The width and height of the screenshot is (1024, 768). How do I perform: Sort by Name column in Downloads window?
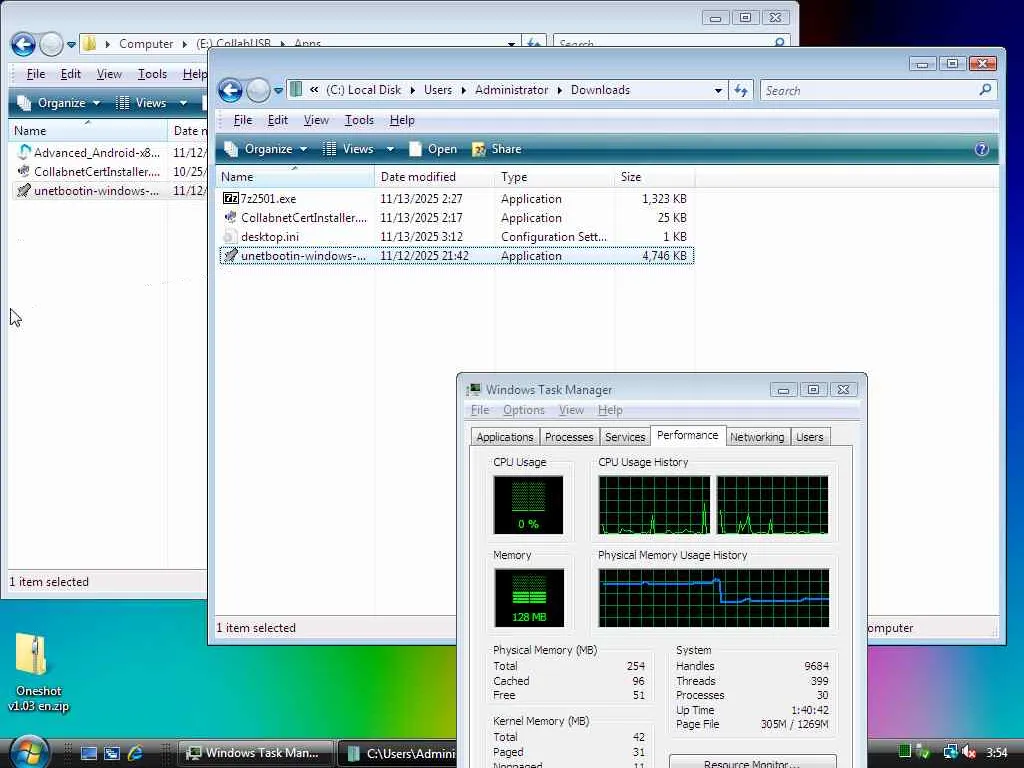295,177
